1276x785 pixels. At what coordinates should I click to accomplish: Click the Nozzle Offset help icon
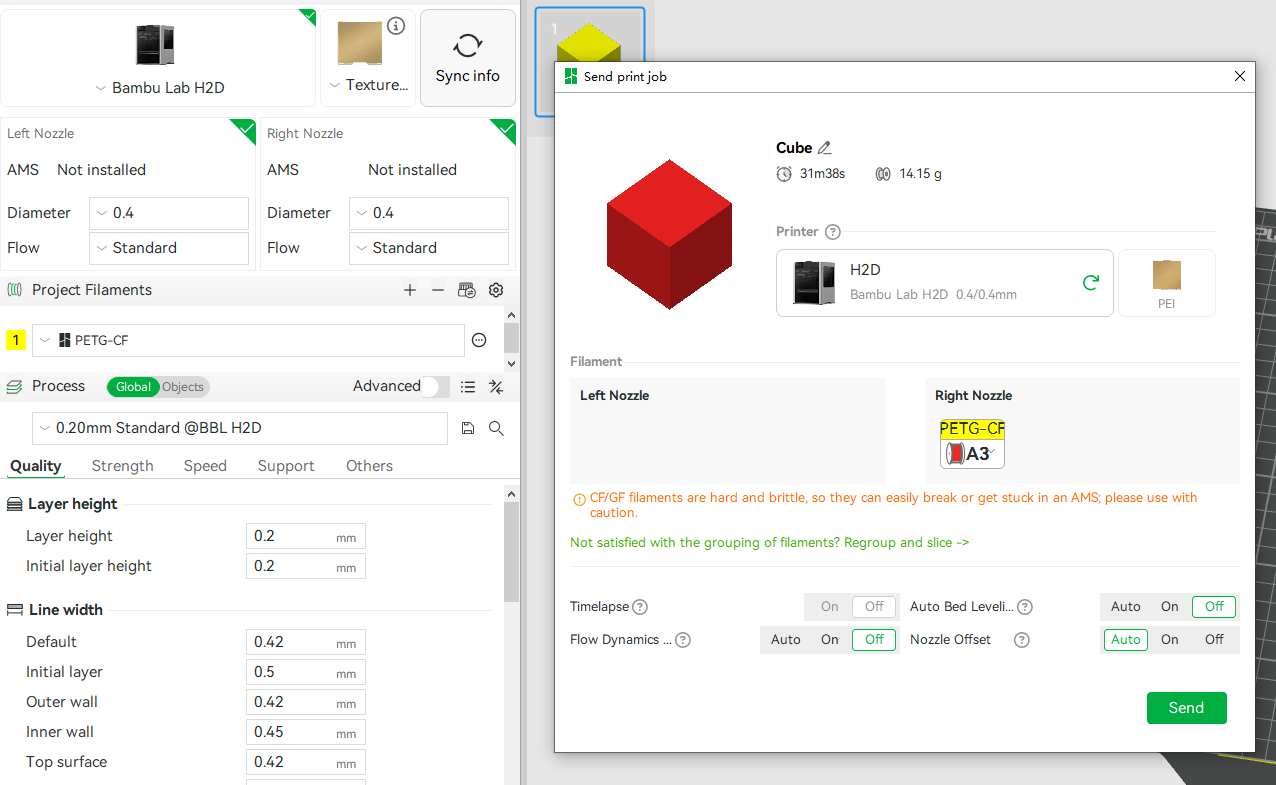(x=1022, y=640)
